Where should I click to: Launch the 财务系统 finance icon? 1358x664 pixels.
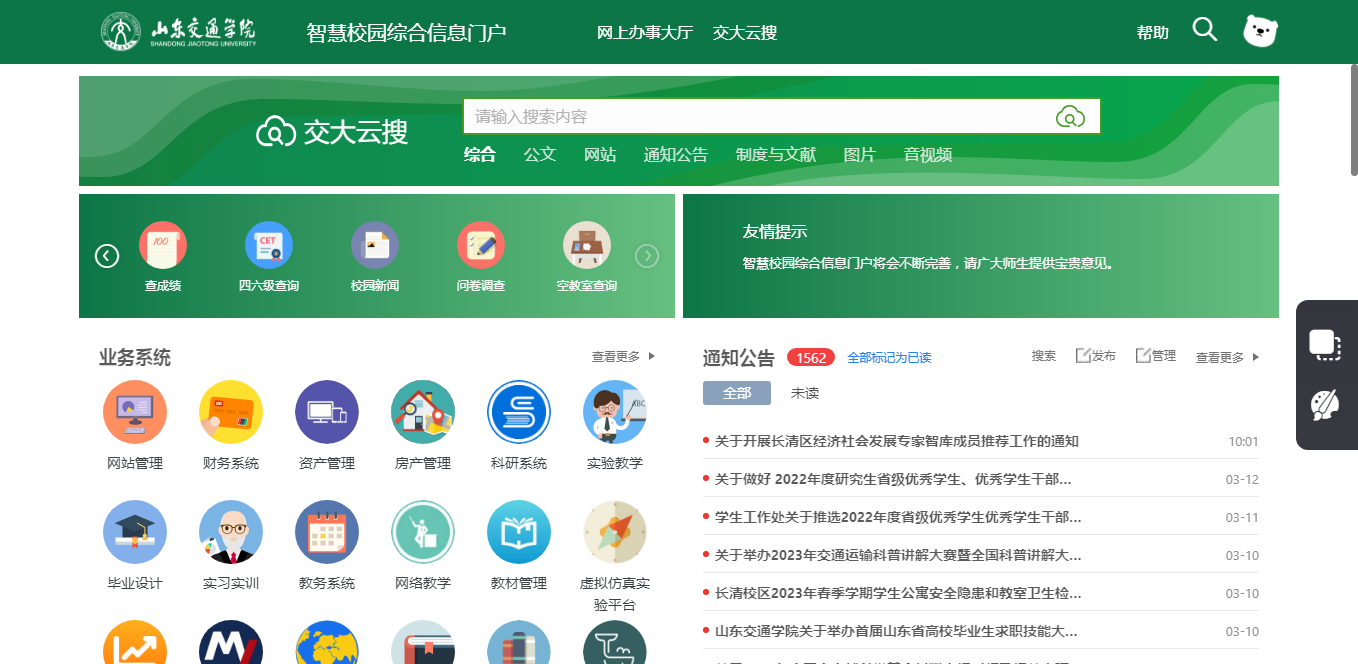pos(231,412)
